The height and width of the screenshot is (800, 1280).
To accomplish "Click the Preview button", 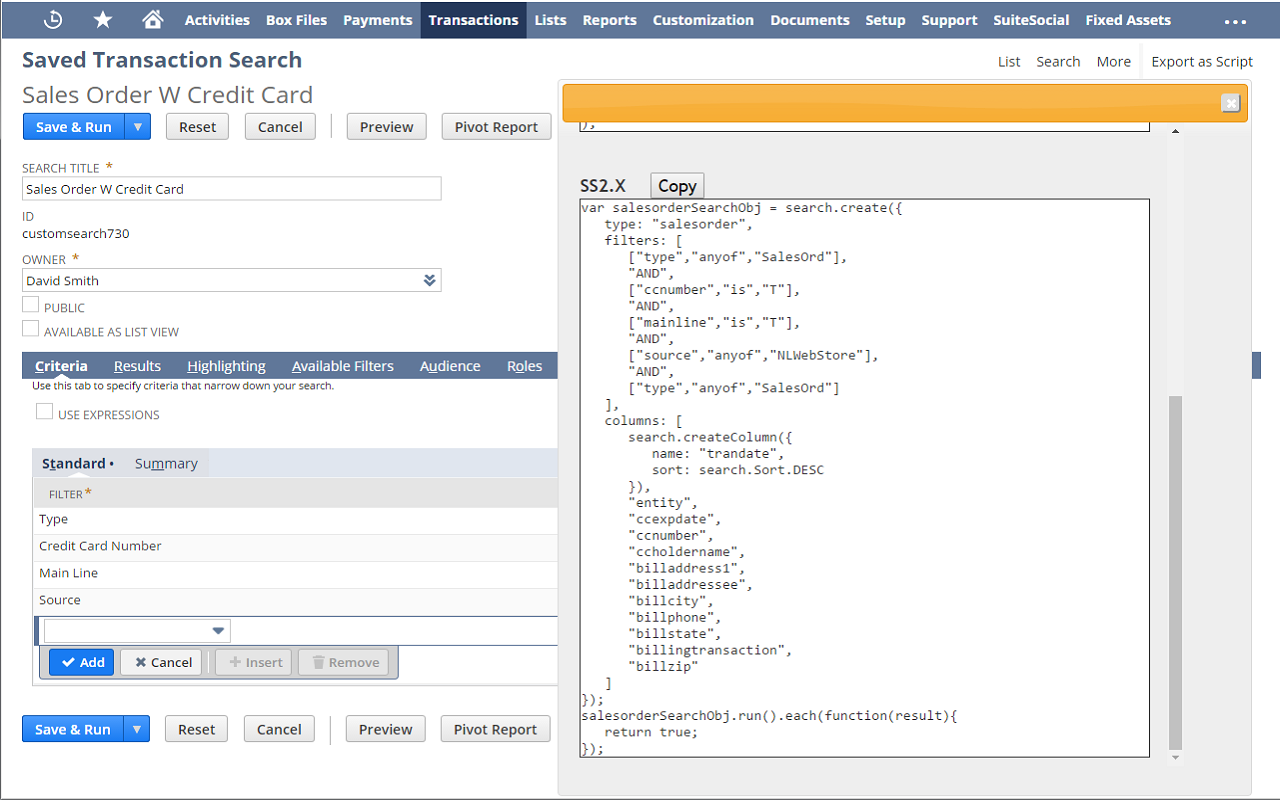I will (x=386, y=126).
